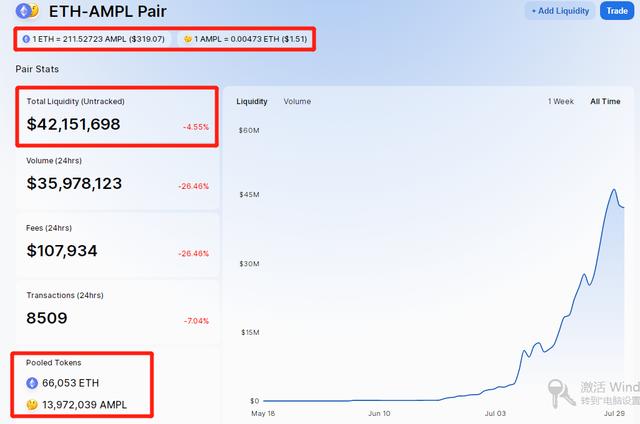This screenshot has width=640, height=424.
Task: Click the 13,972,039 AMPL pooled amount
Action: tap(84, 405)
